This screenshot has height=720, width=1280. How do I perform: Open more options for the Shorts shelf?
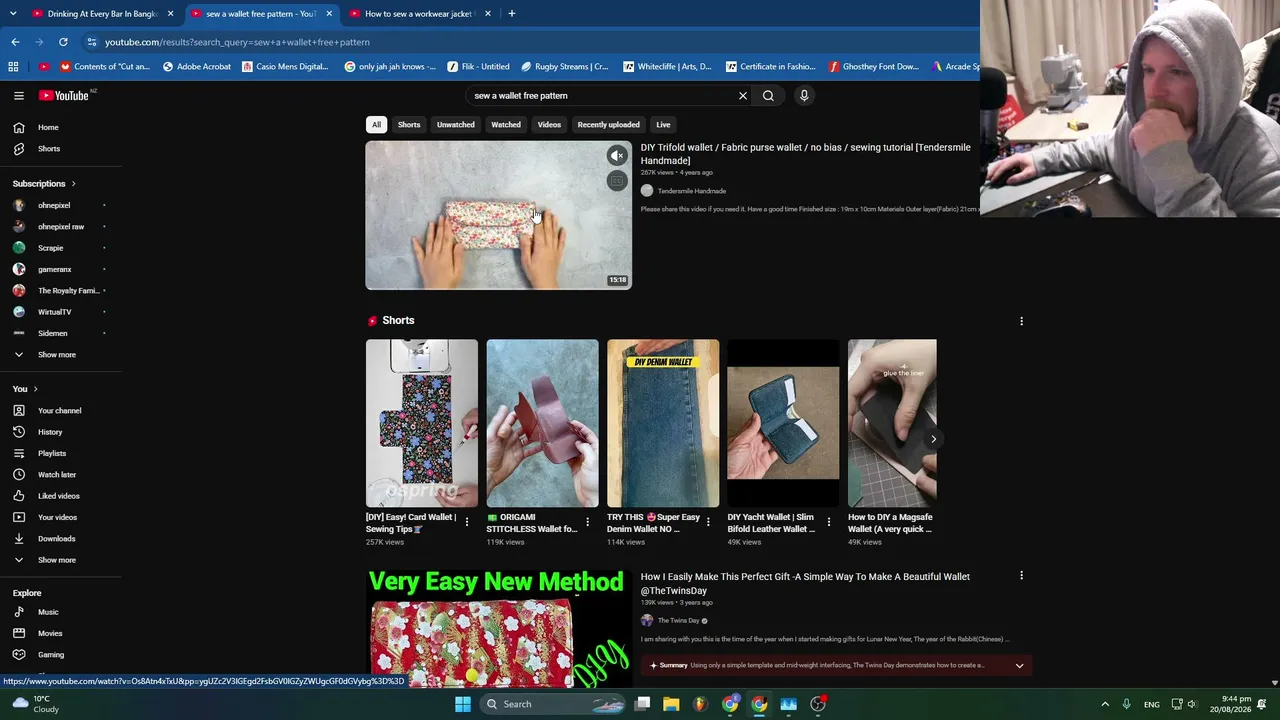coord(1021,321)
